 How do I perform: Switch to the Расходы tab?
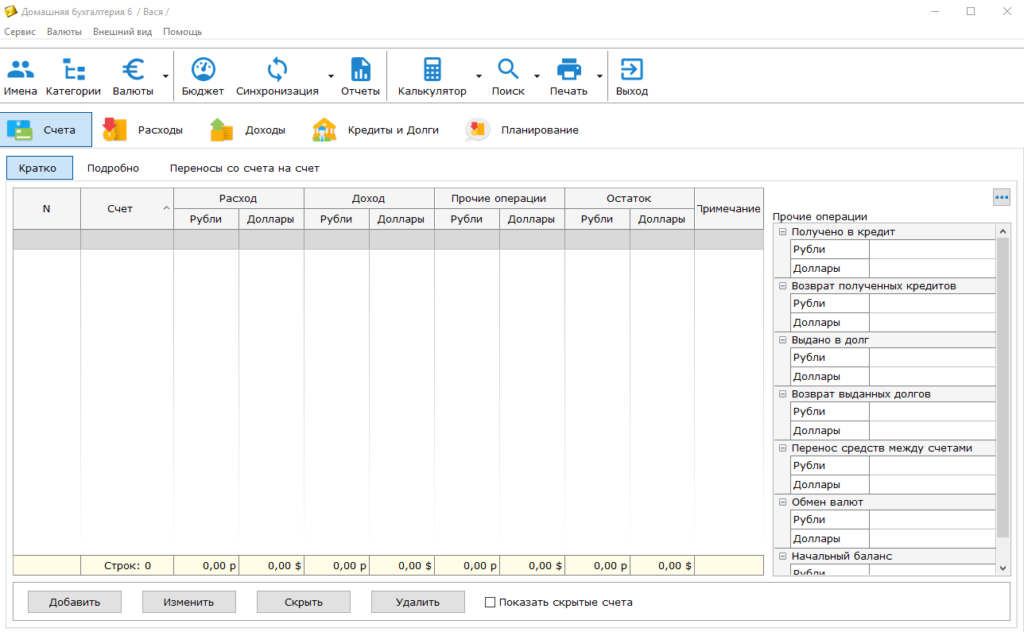pos(143,130)
